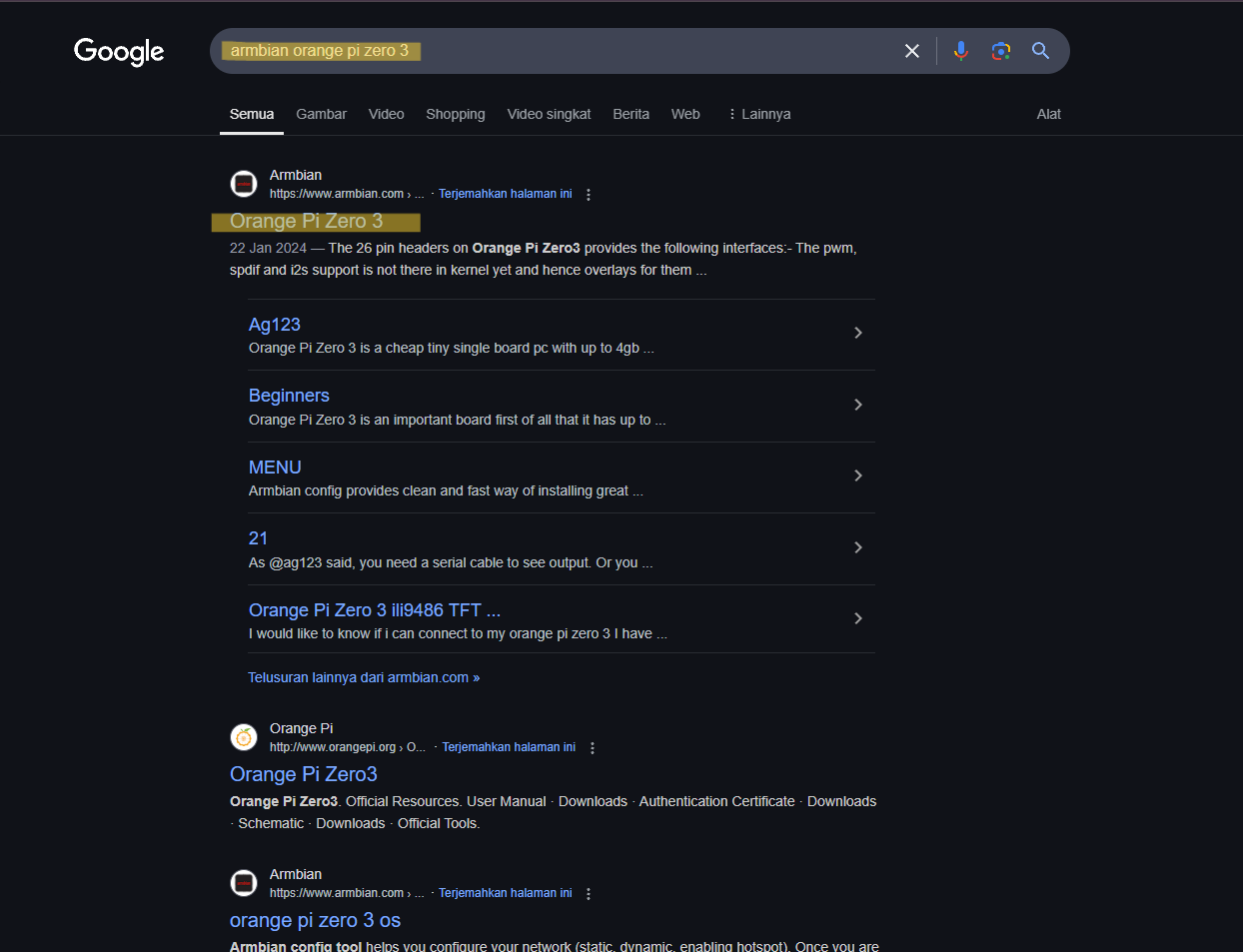1243x952 pixels.
Task: Start voice search with the microphone icon
Action: (960, 51)
